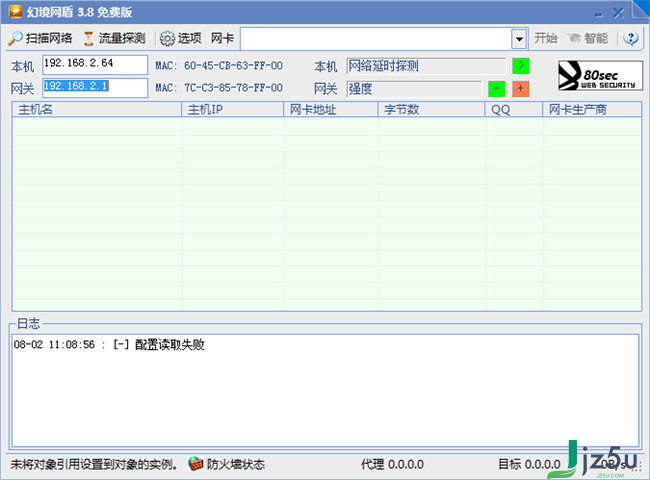Open the 选项 options gear
The image size is (650, 480).
pyautogui.click(x=181, y=39)
